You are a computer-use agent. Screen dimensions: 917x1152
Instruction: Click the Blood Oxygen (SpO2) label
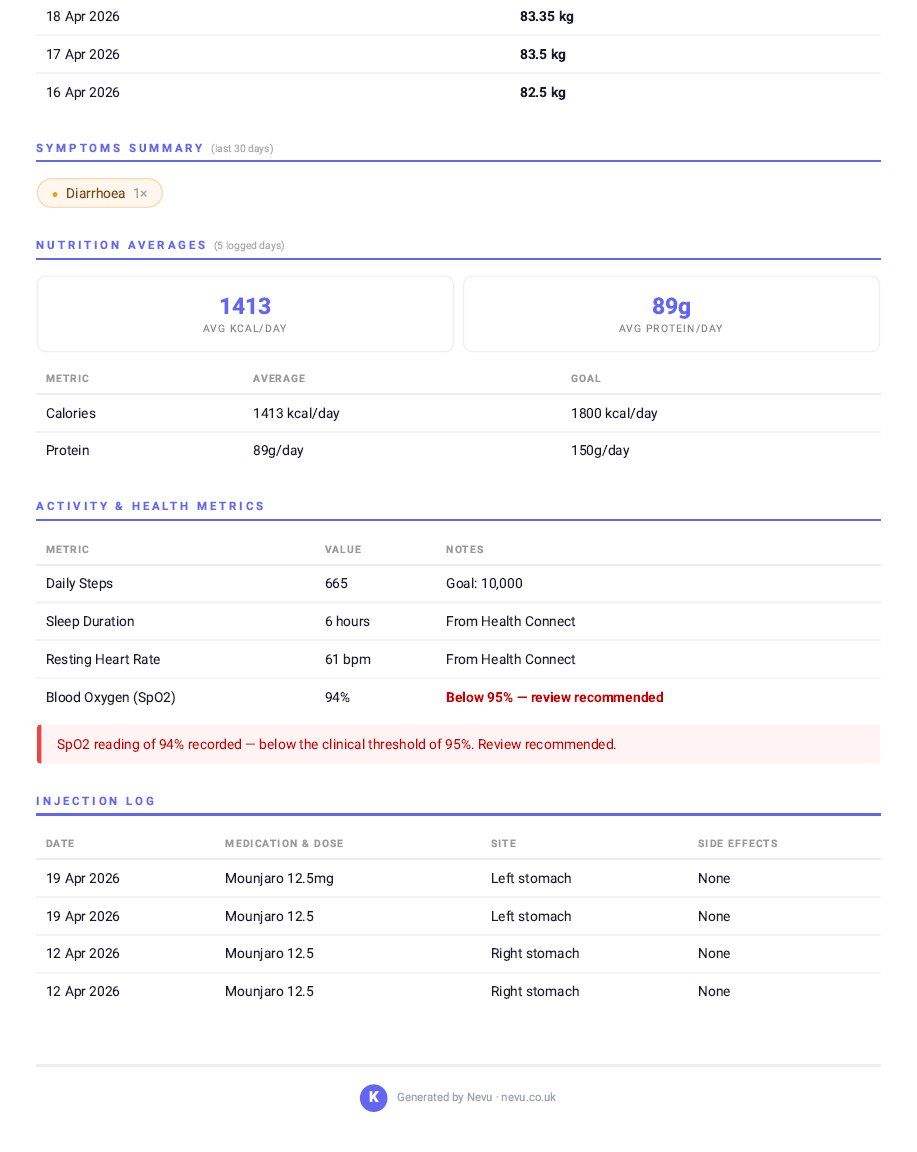click(110, 697)
